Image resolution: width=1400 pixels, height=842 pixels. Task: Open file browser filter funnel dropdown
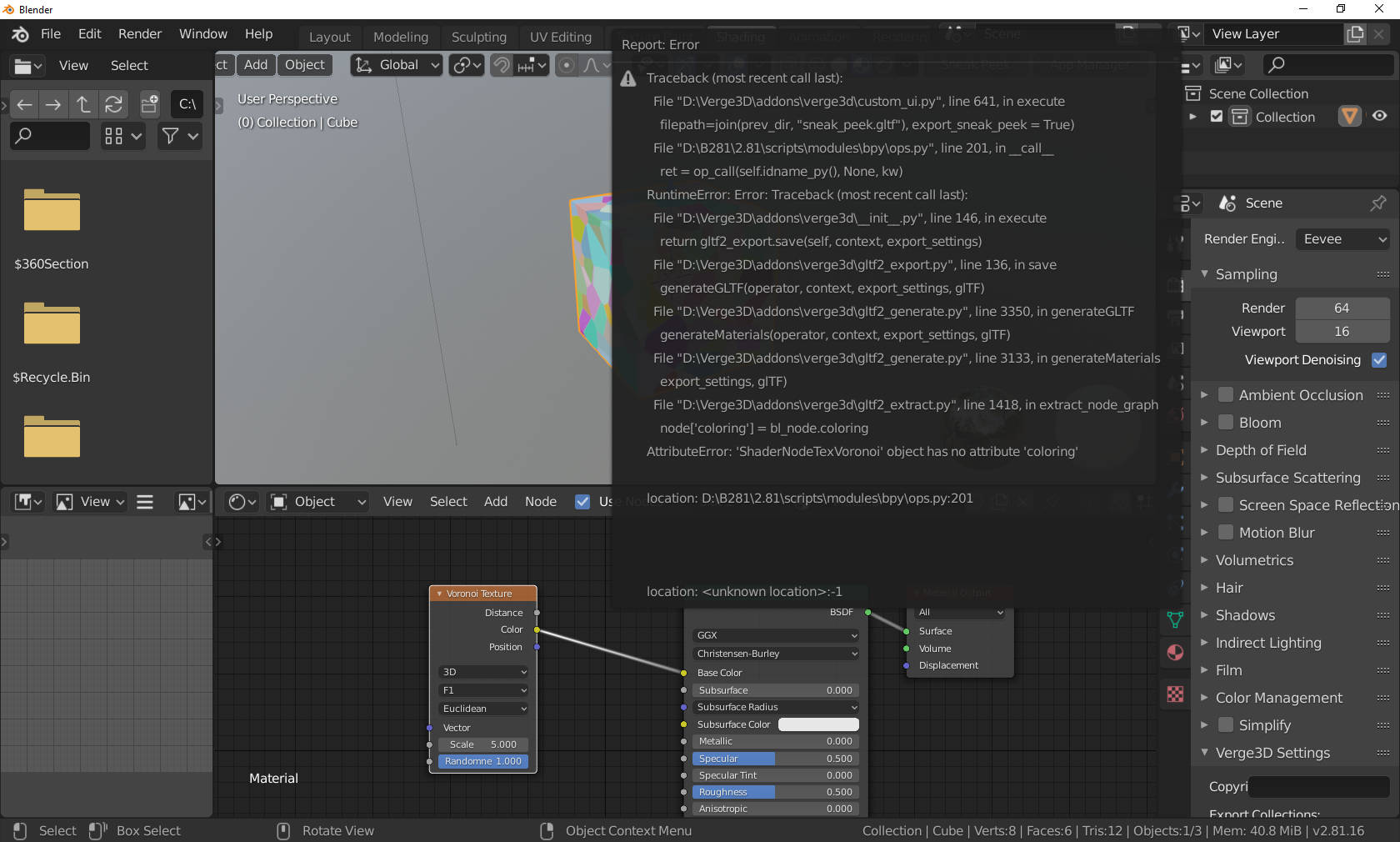pyautogui.click(x=180, y=135)
